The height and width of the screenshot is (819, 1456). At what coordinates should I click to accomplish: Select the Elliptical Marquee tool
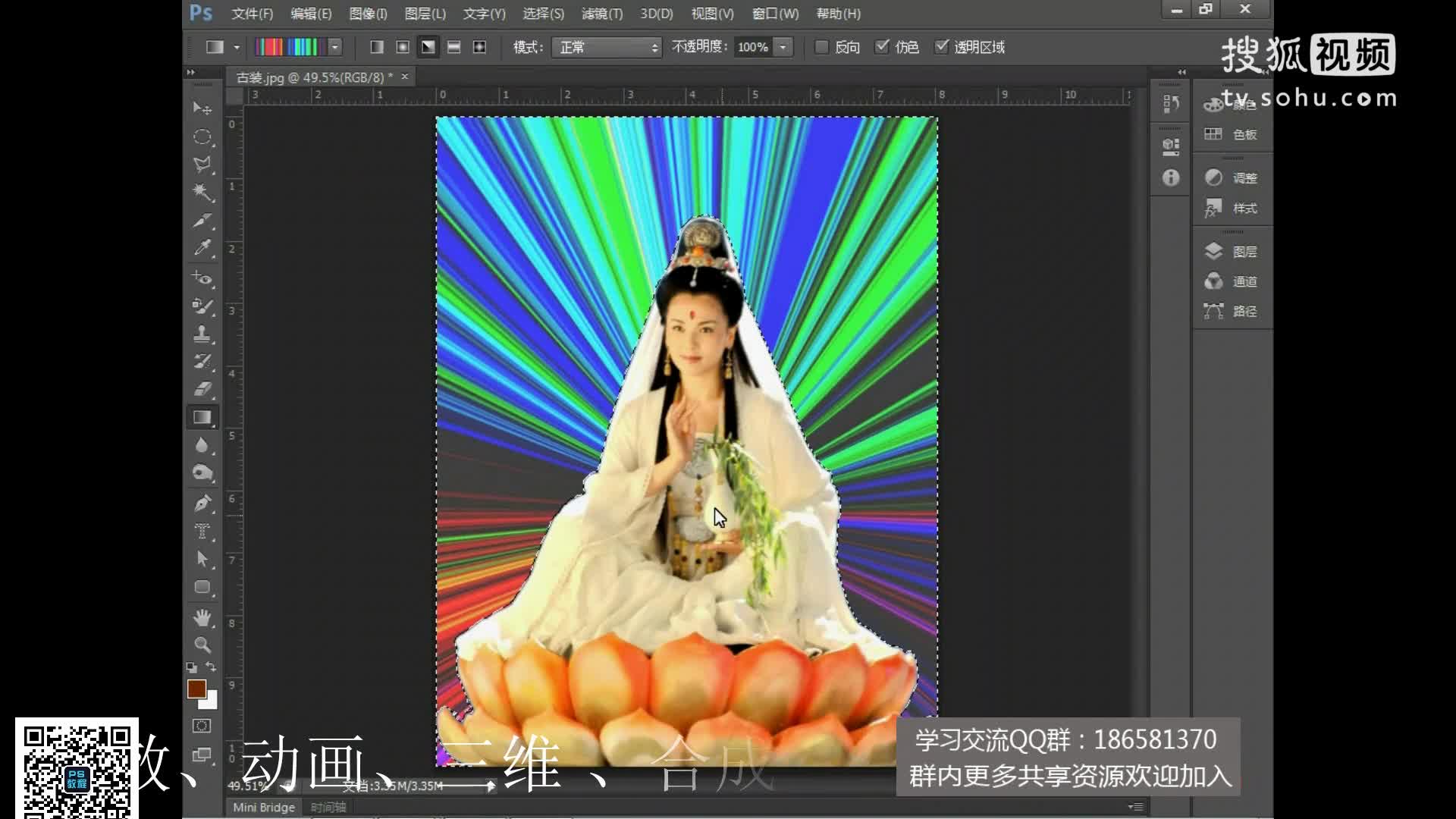point(202,136)
